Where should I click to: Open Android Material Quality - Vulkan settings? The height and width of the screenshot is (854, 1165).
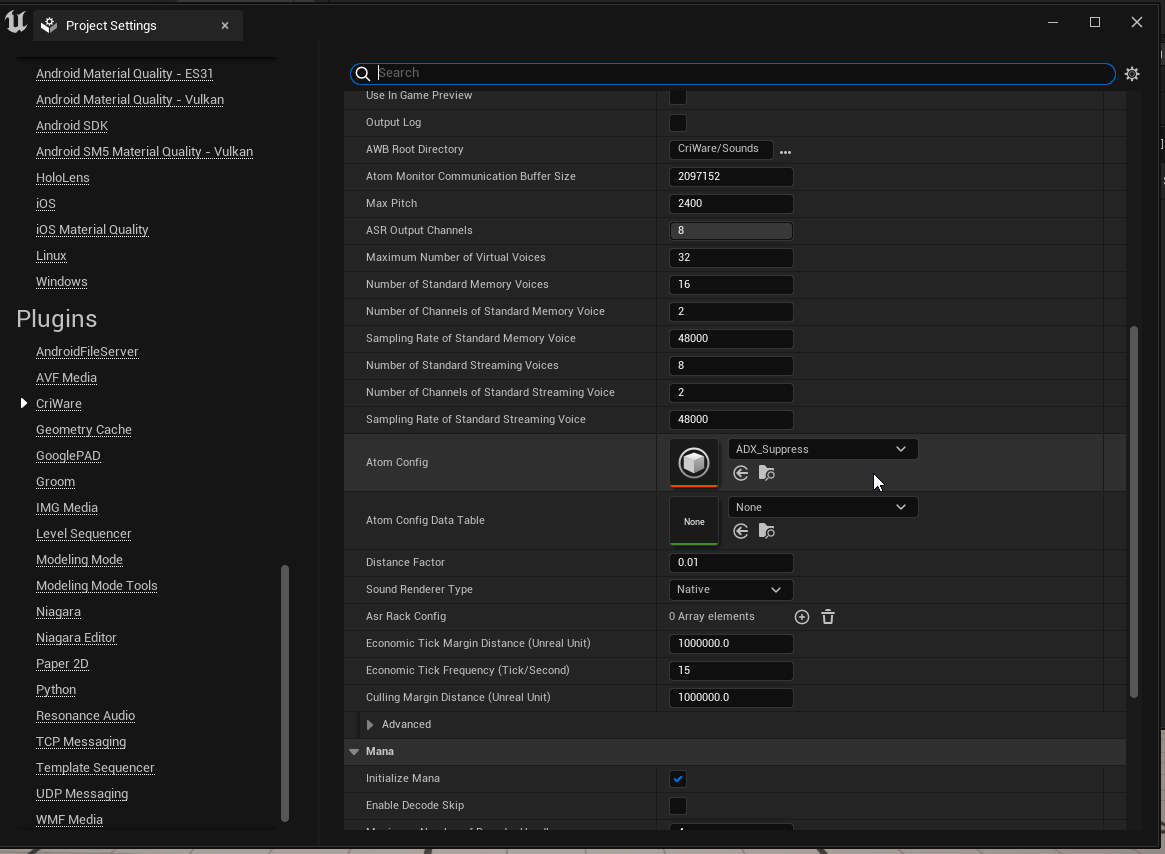tap(130, 100)
